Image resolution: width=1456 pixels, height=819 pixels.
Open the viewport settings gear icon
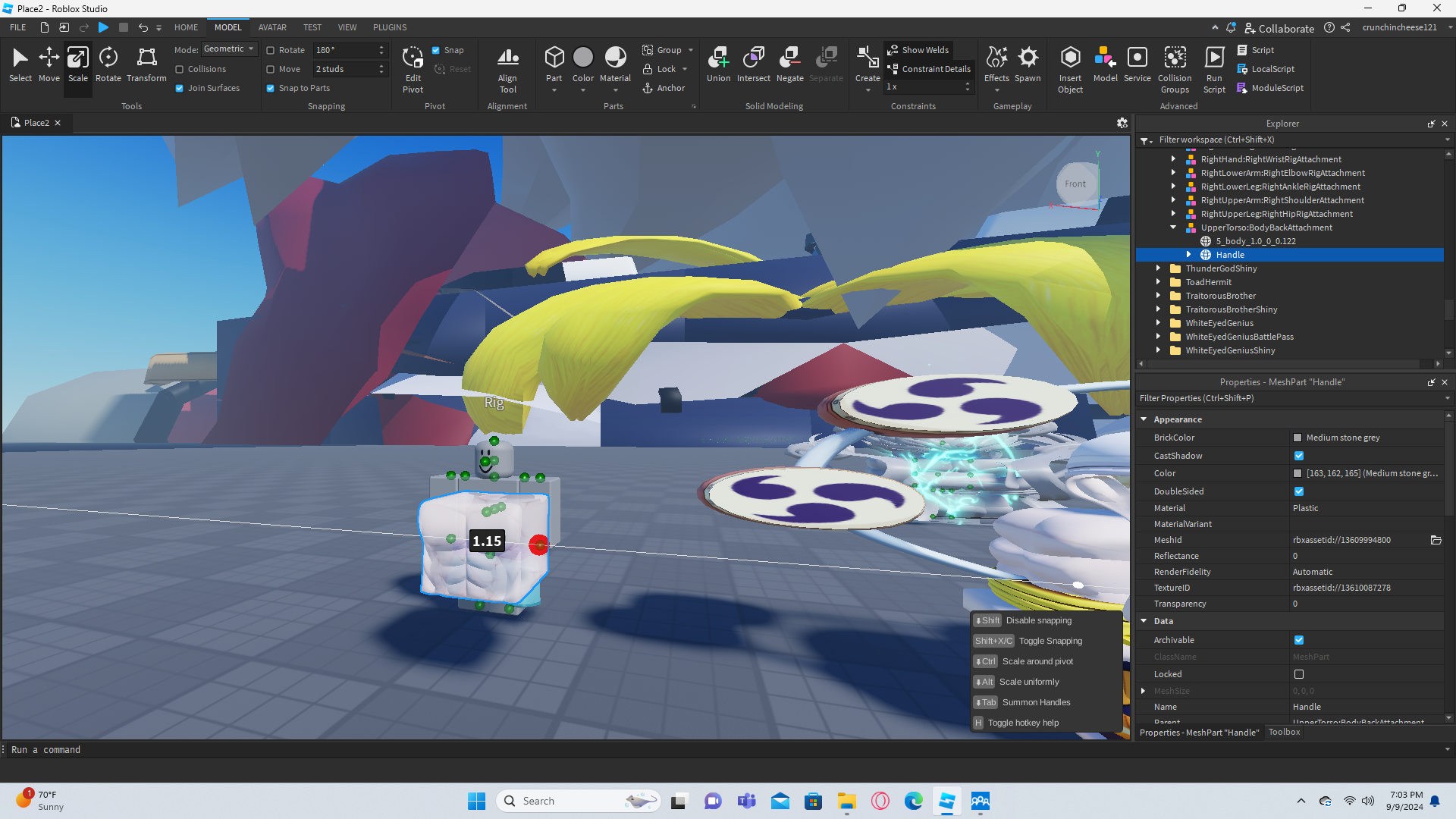pos(1122,123)
